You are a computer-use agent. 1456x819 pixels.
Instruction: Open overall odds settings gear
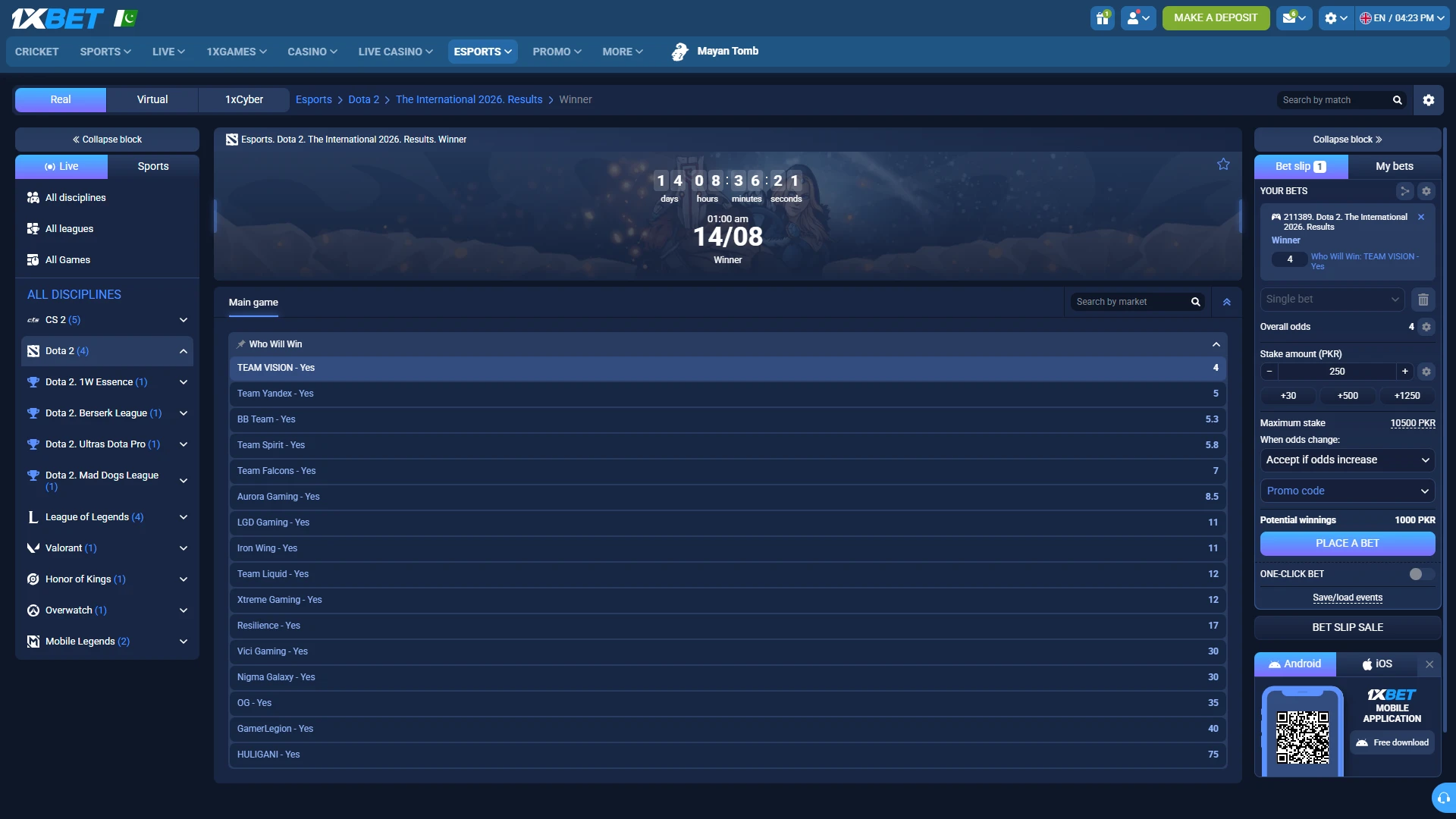[1426, 327]
